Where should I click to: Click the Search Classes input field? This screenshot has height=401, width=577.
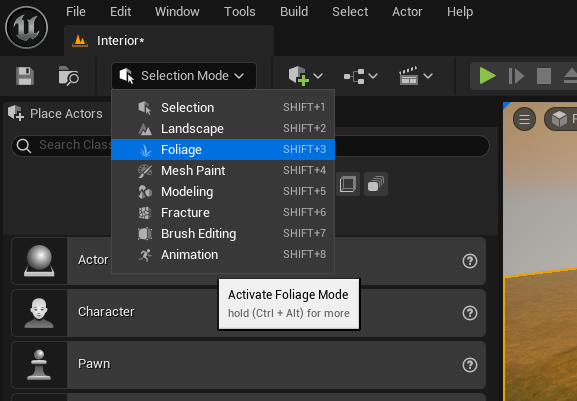point(250,146)
